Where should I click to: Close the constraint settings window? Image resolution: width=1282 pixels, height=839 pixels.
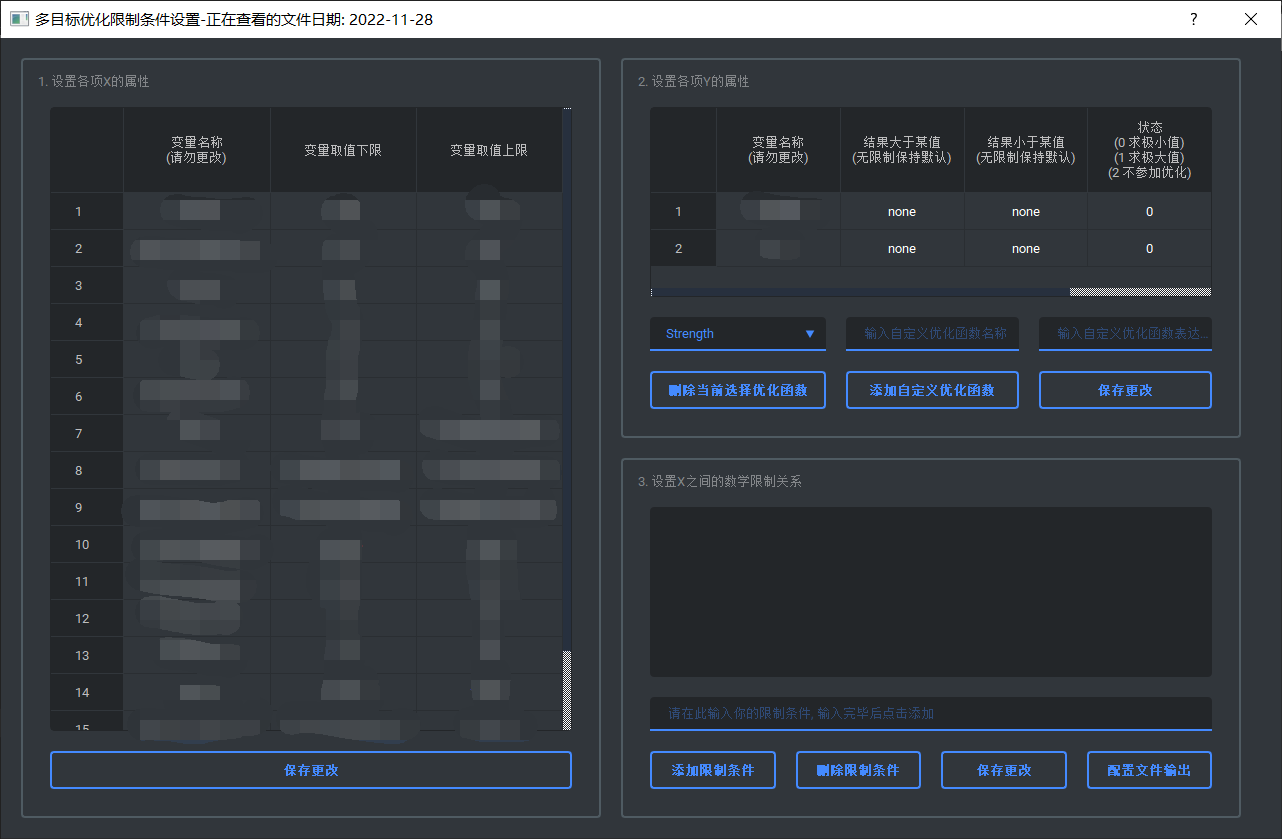pos(1251,19)
